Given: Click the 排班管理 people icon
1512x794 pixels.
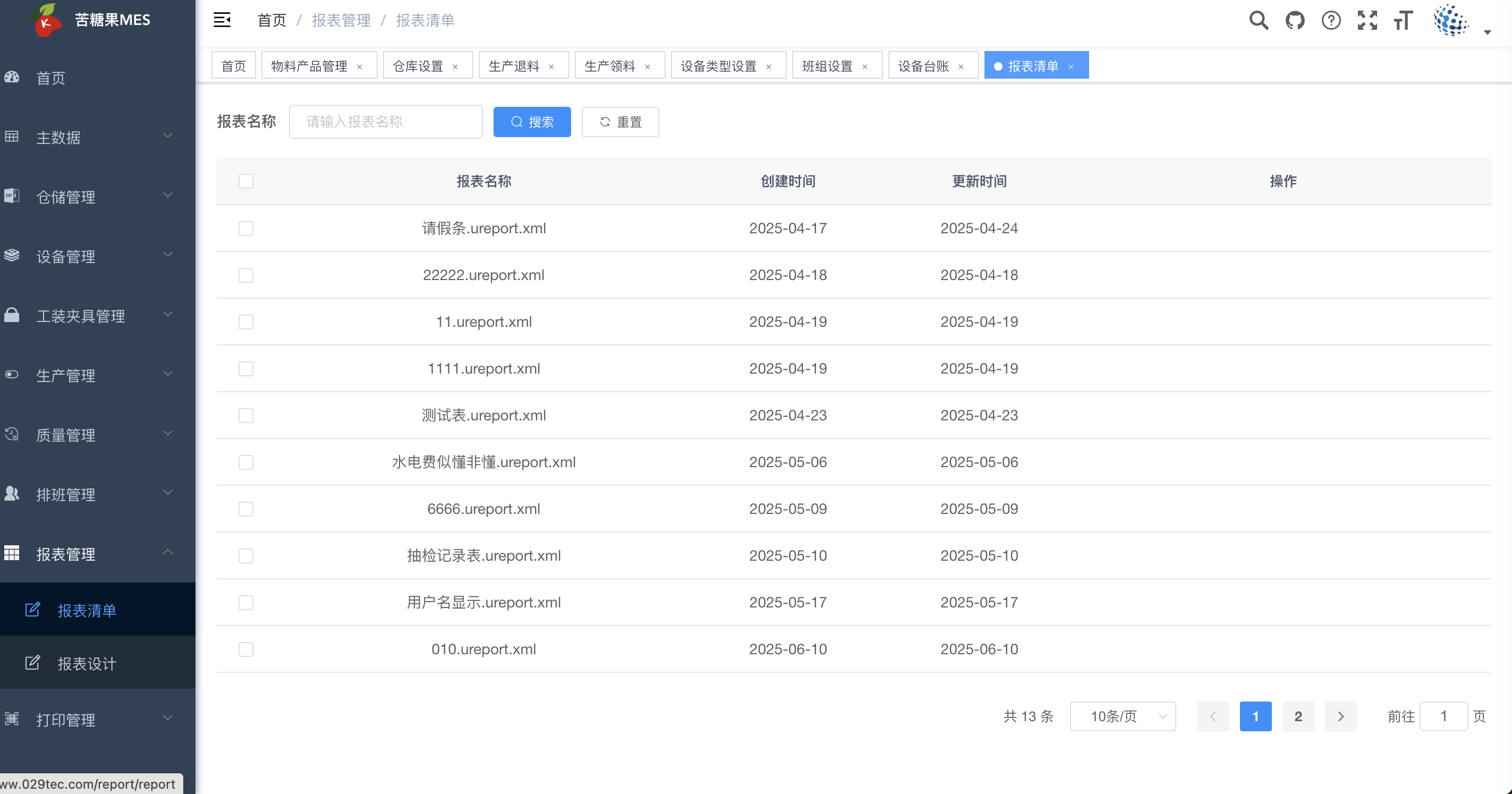Looking at the screenshot, I should click(12, 493).
